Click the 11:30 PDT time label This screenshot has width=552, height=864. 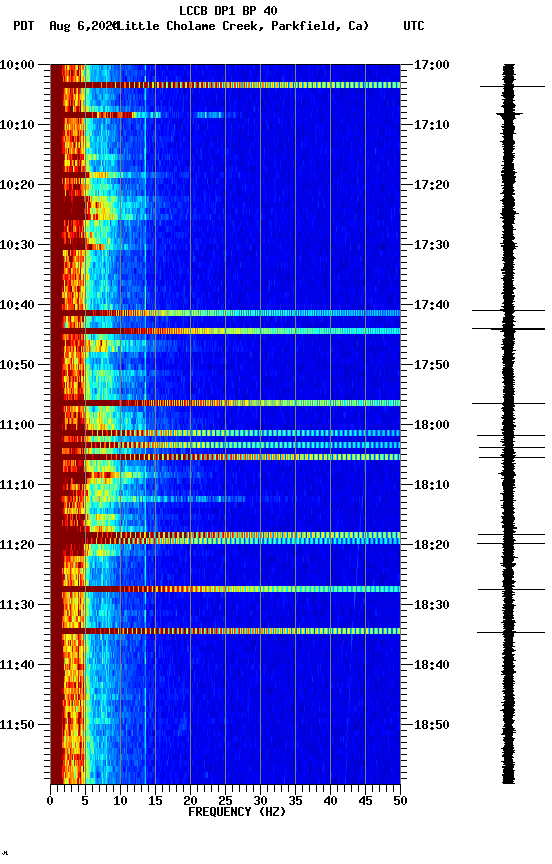(x=17, y=606)
